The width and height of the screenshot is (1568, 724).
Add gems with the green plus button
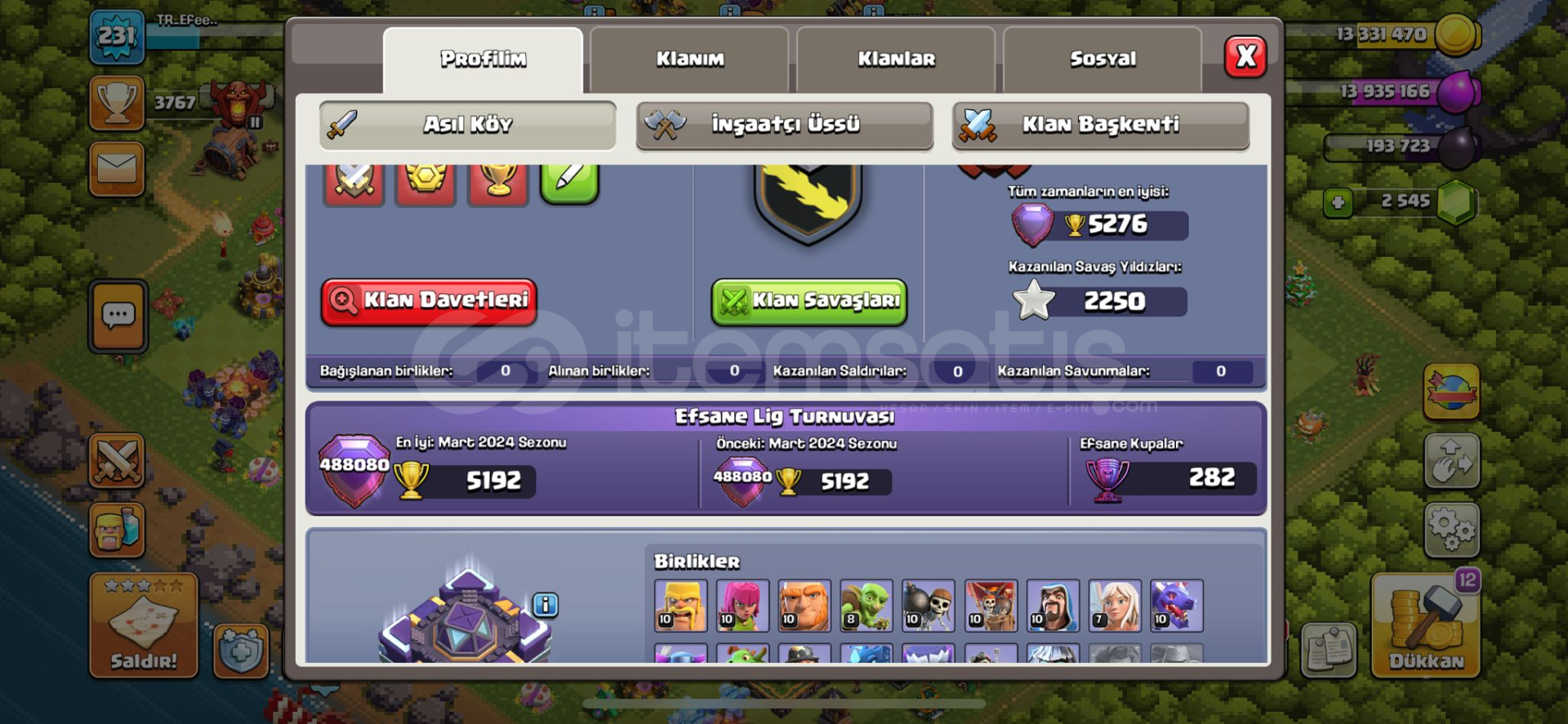click(1338, 202)
